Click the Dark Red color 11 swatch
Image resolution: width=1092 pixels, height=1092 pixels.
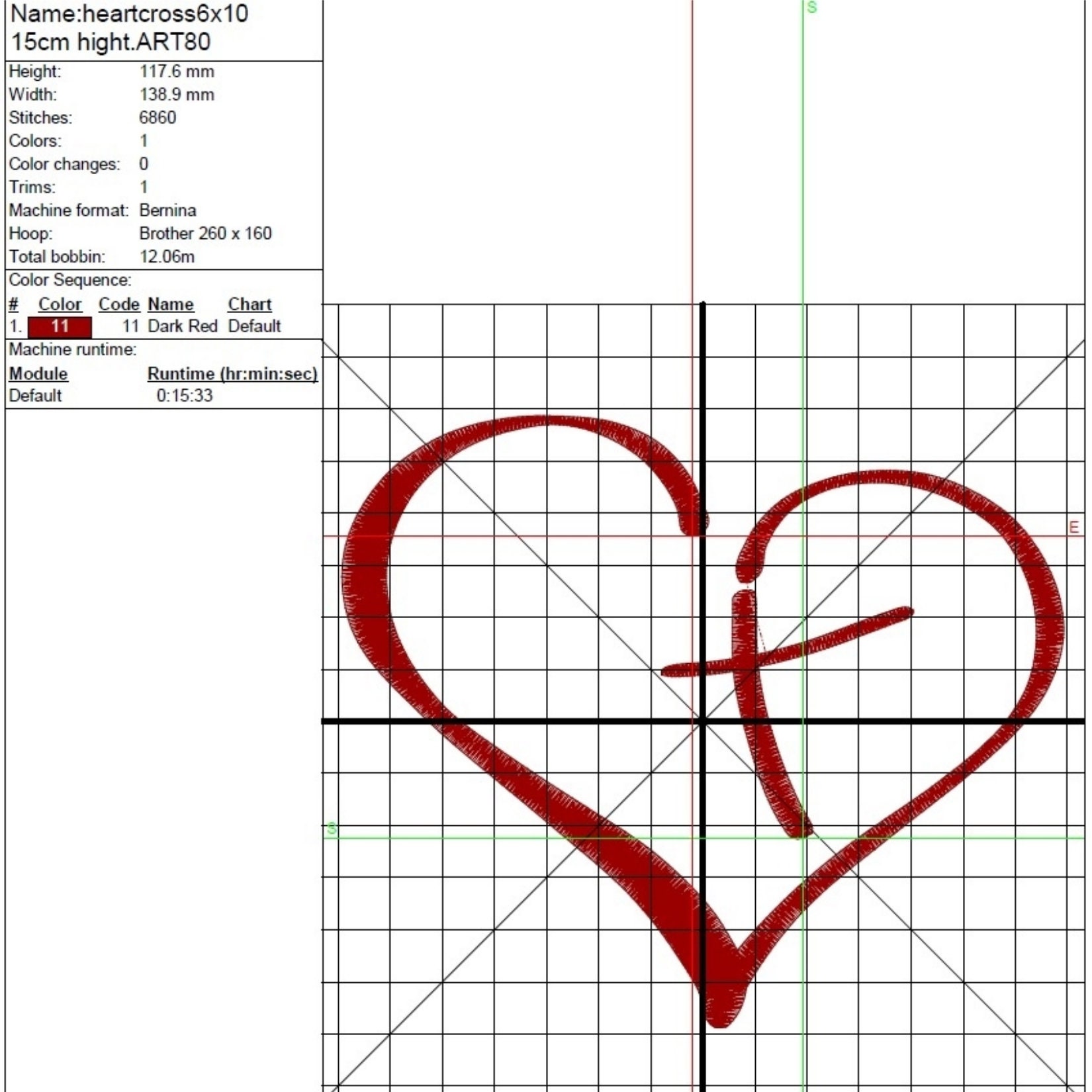[60, 326]
